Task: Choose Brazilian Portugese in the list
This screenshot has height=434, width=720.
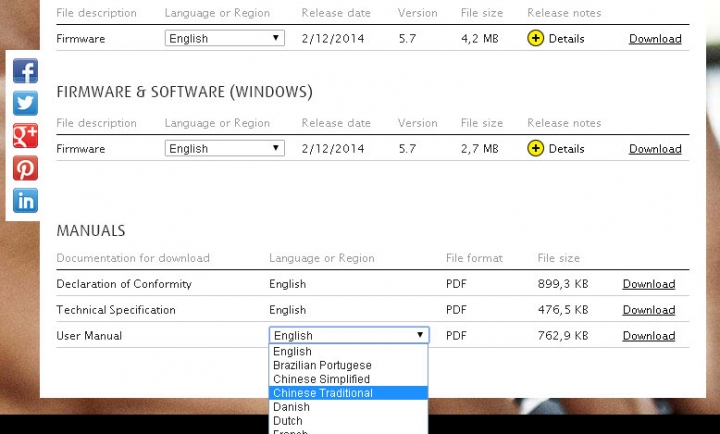Action: 348,365
